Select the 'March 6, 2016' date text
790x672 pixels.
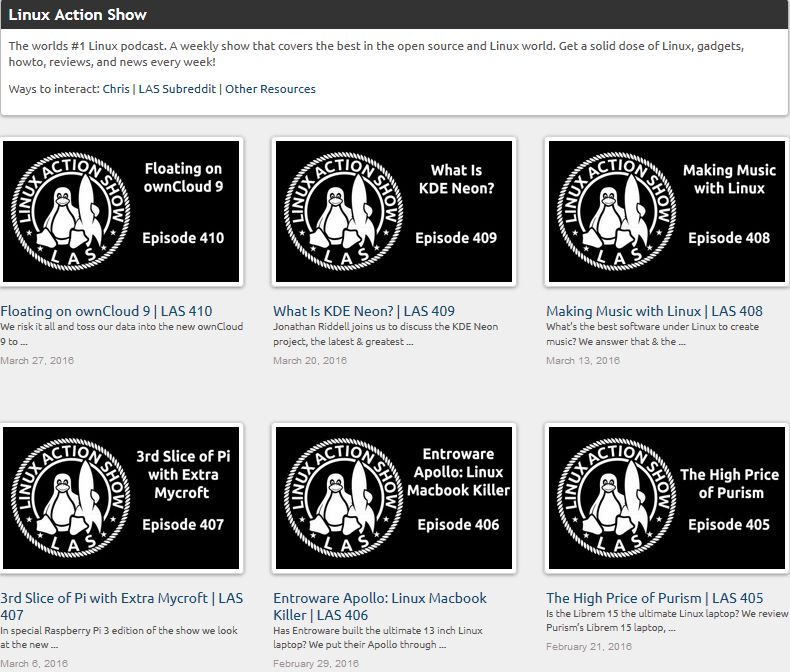click(x=34, y=663)
